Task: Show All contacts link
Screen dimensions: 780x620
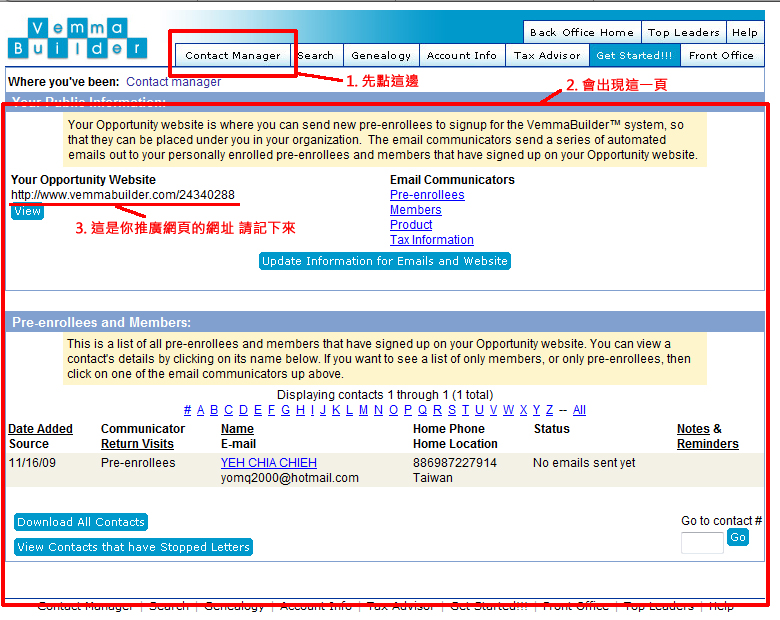Action: 580,410
